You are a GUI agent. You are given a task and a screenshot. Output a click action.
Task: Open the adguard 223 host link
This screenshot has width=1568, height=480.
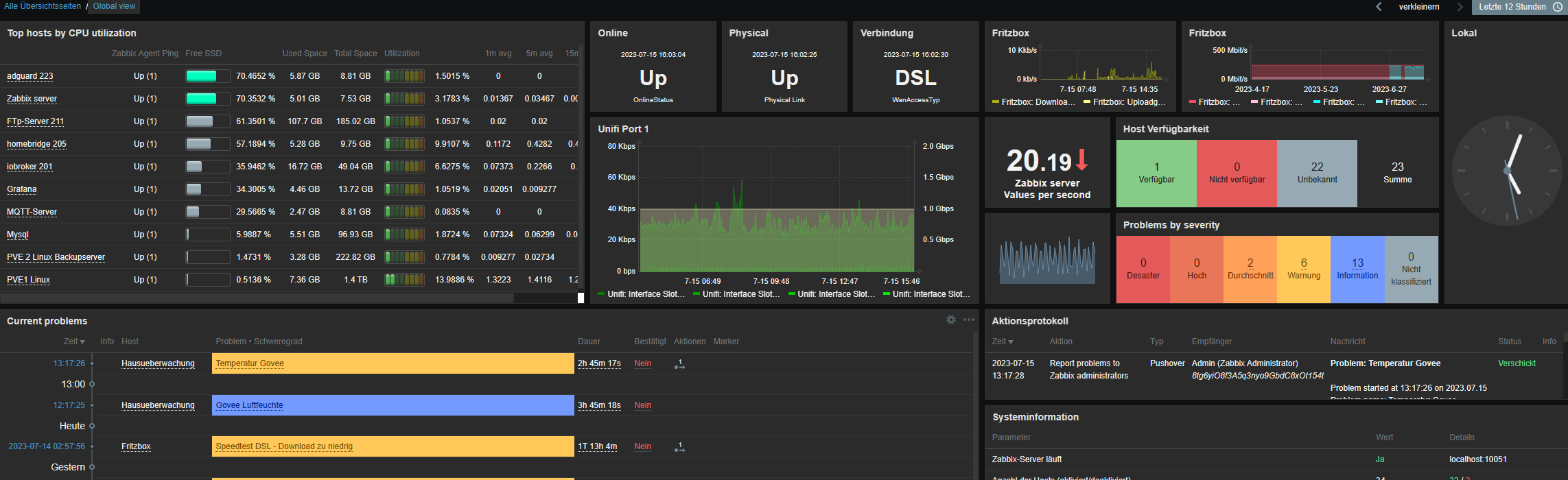pos(30,76)
